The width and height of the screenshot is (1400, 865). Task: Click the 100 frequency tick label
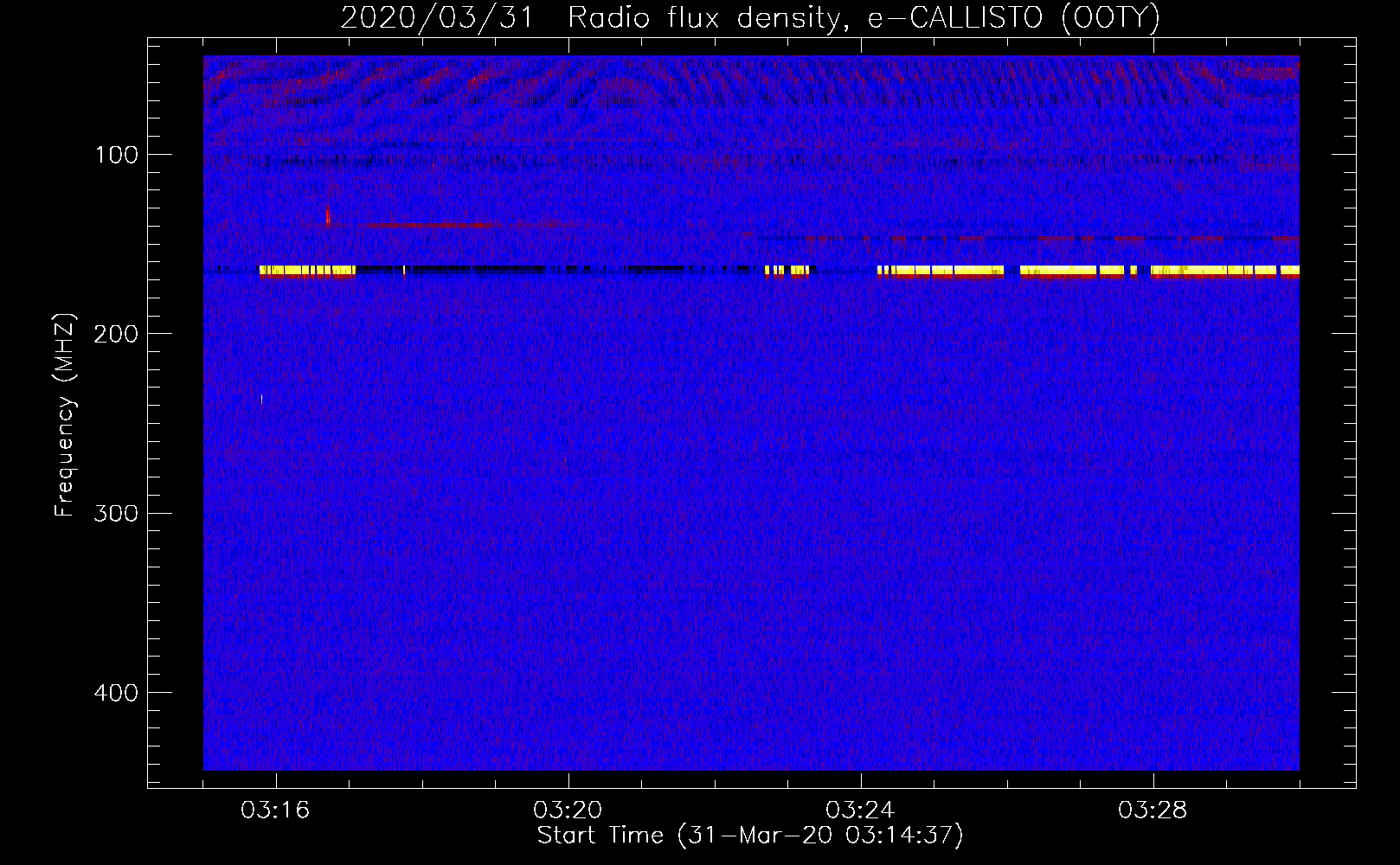[117, 155]
